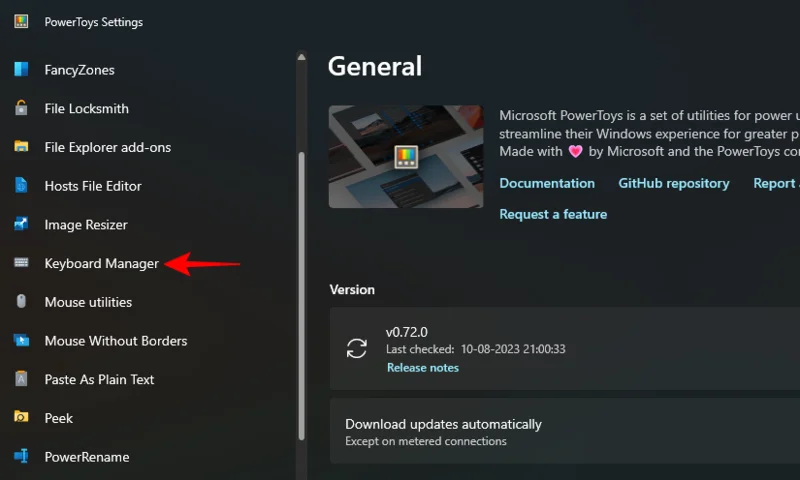Open the Documentation link

pyautogui.click(x=547, y=183)
